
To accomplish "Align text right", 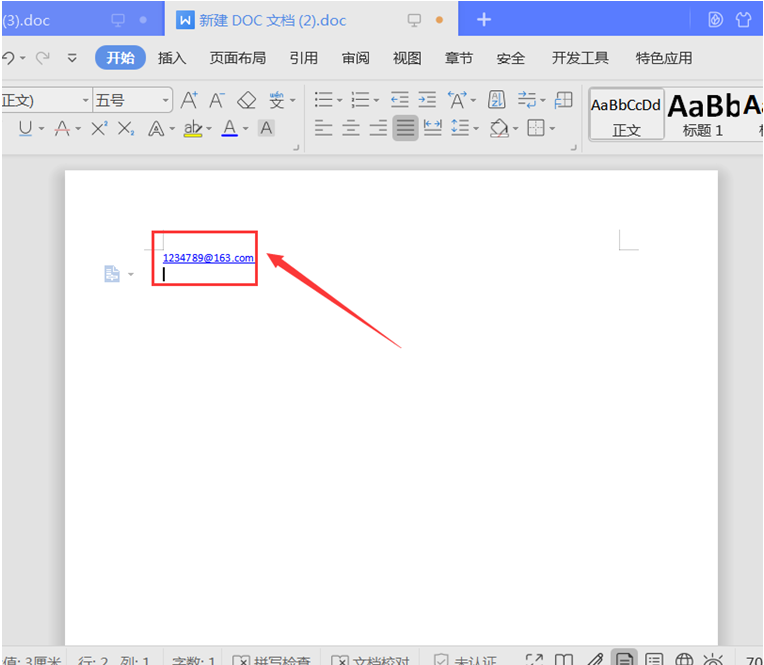I will 378,128.
